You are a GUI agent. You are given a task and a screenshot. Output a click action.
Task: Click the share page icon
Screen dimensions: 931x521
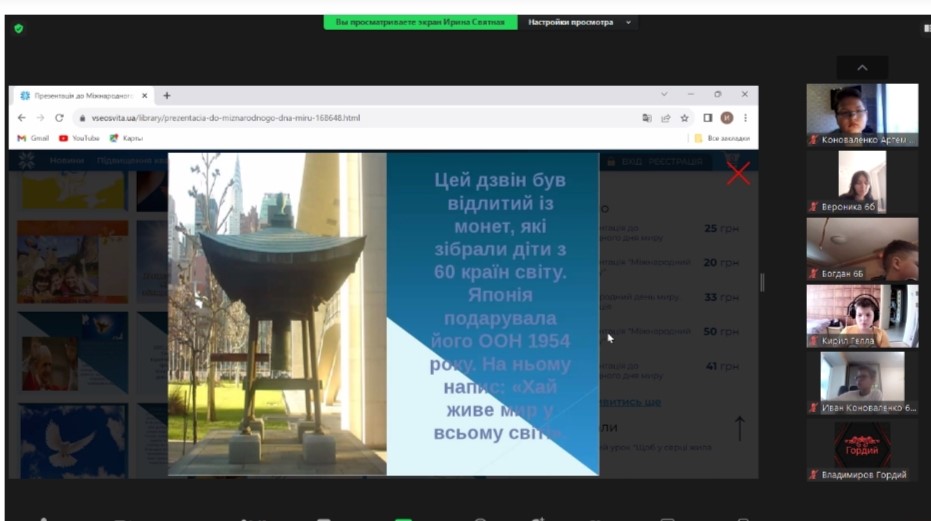pyautogui.click(x=666, y=118)
